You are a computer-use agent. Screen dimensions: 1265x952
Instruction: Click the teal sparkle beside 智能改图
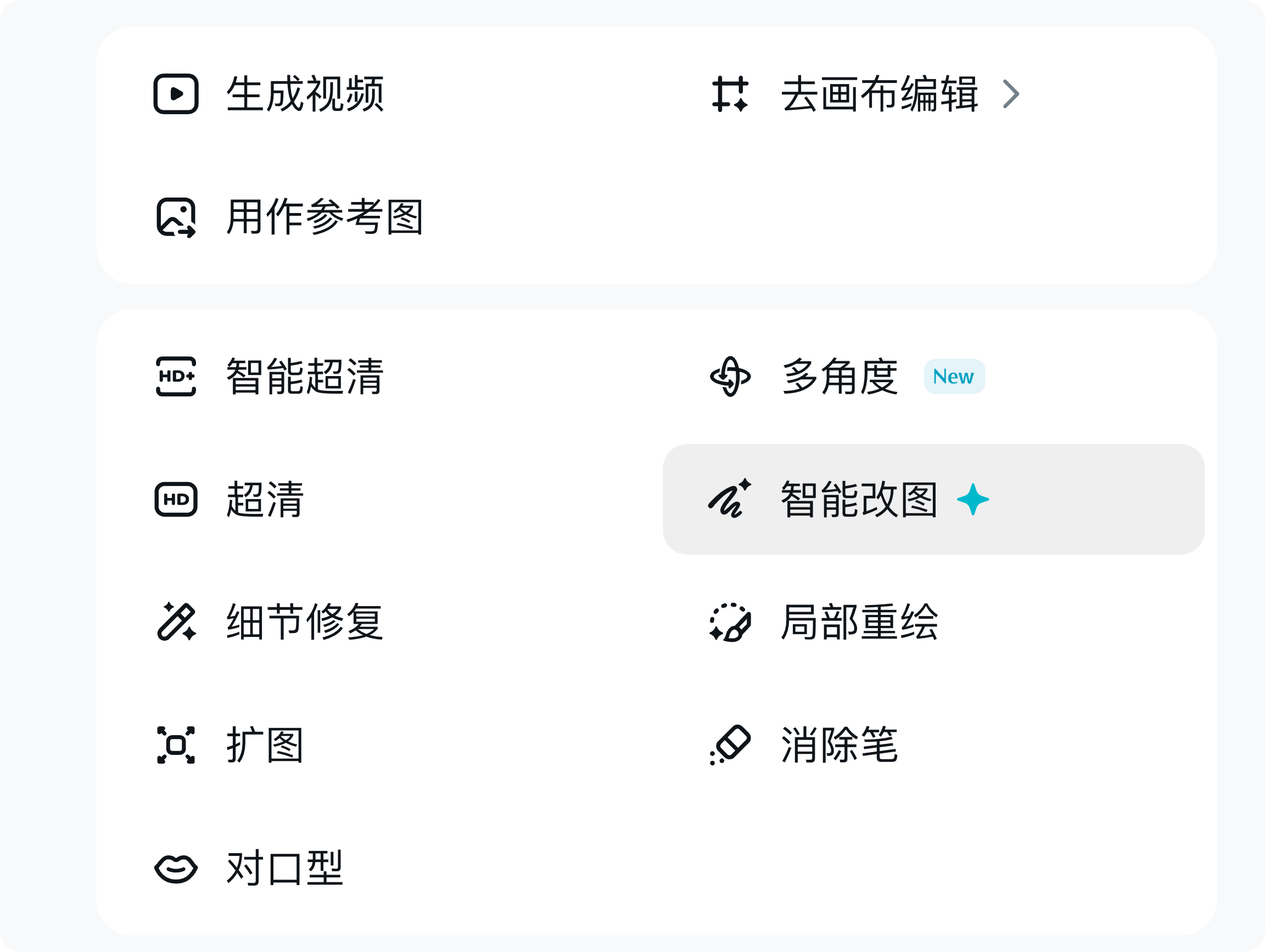(x=973, y=499)
